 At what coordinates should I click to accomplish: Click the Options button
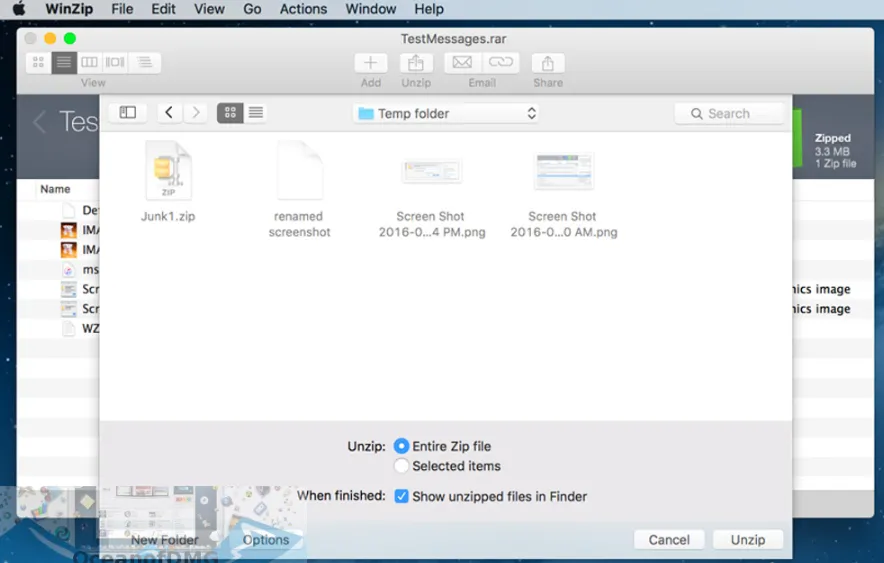pos(266,540)
